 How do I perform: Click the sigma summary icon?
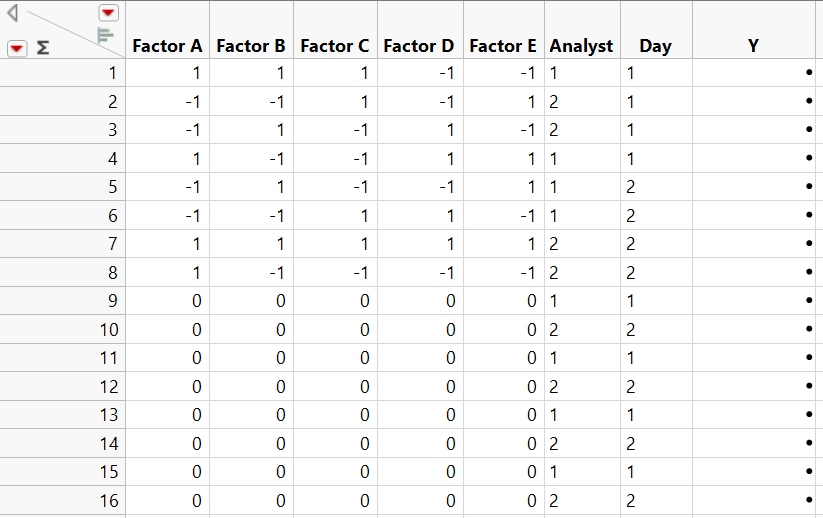42,47
